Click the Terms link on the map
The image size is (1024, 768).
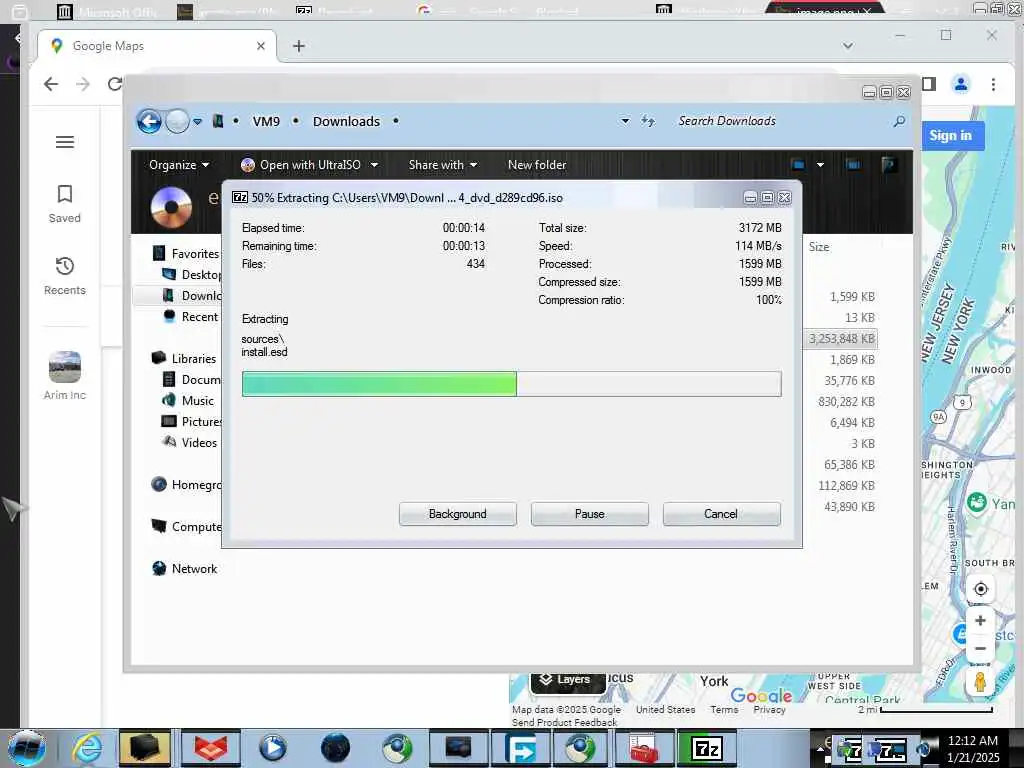724,710
